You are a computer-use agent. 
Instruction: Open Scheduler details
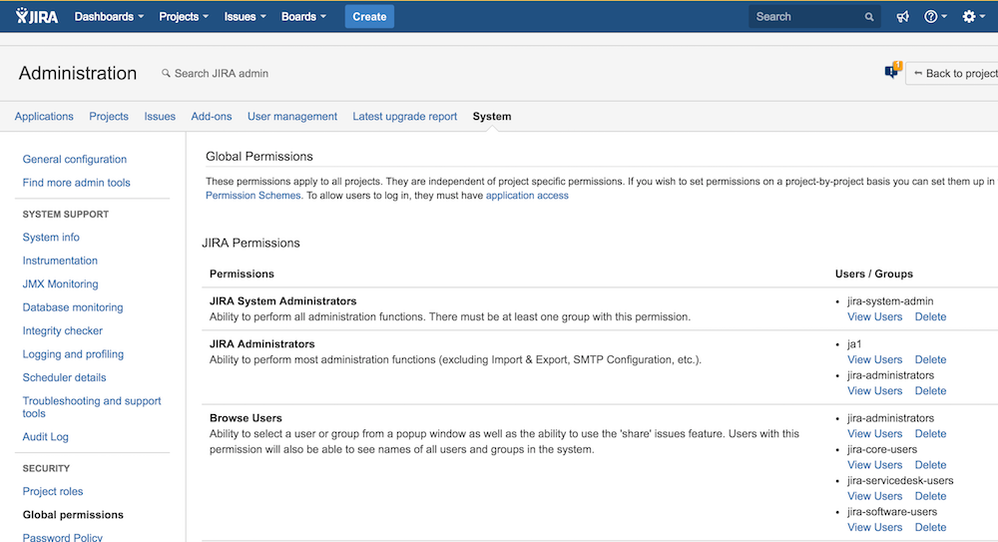click(x=64, y=378)
